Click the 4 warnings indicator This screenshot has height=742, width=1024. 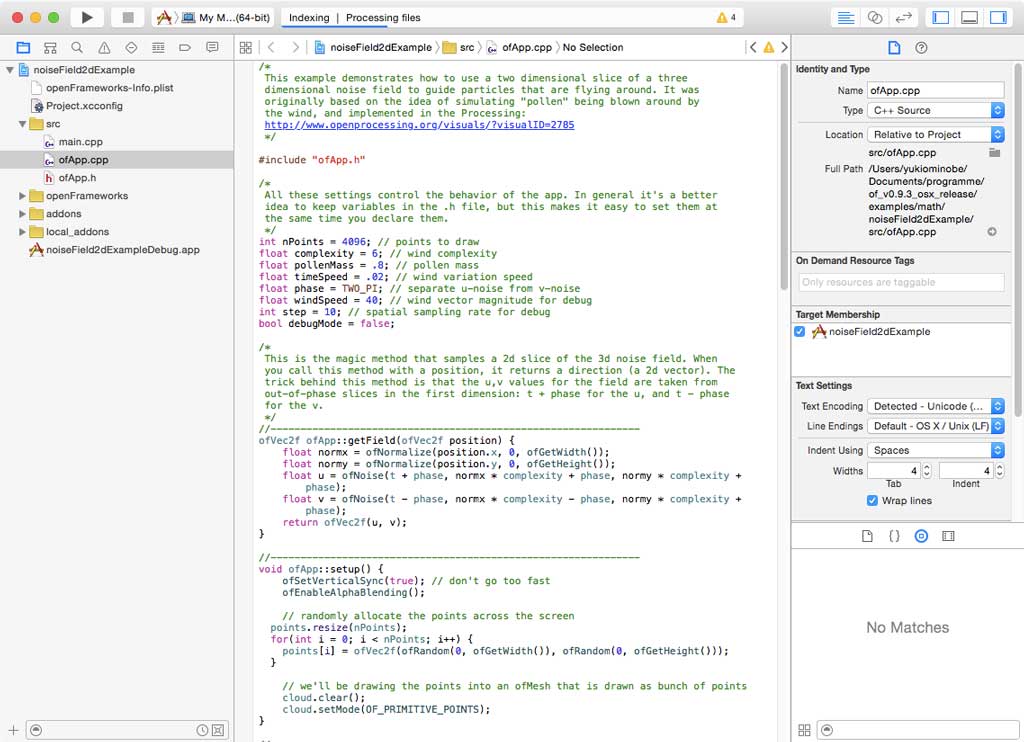[x=726, y=17]
